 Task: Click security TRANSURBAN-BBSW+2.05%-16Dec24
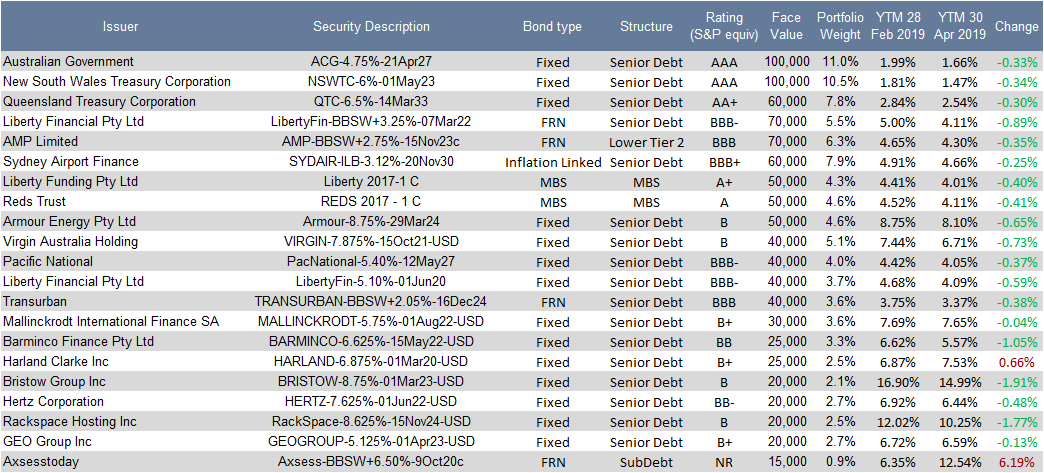tap(372, 302)
